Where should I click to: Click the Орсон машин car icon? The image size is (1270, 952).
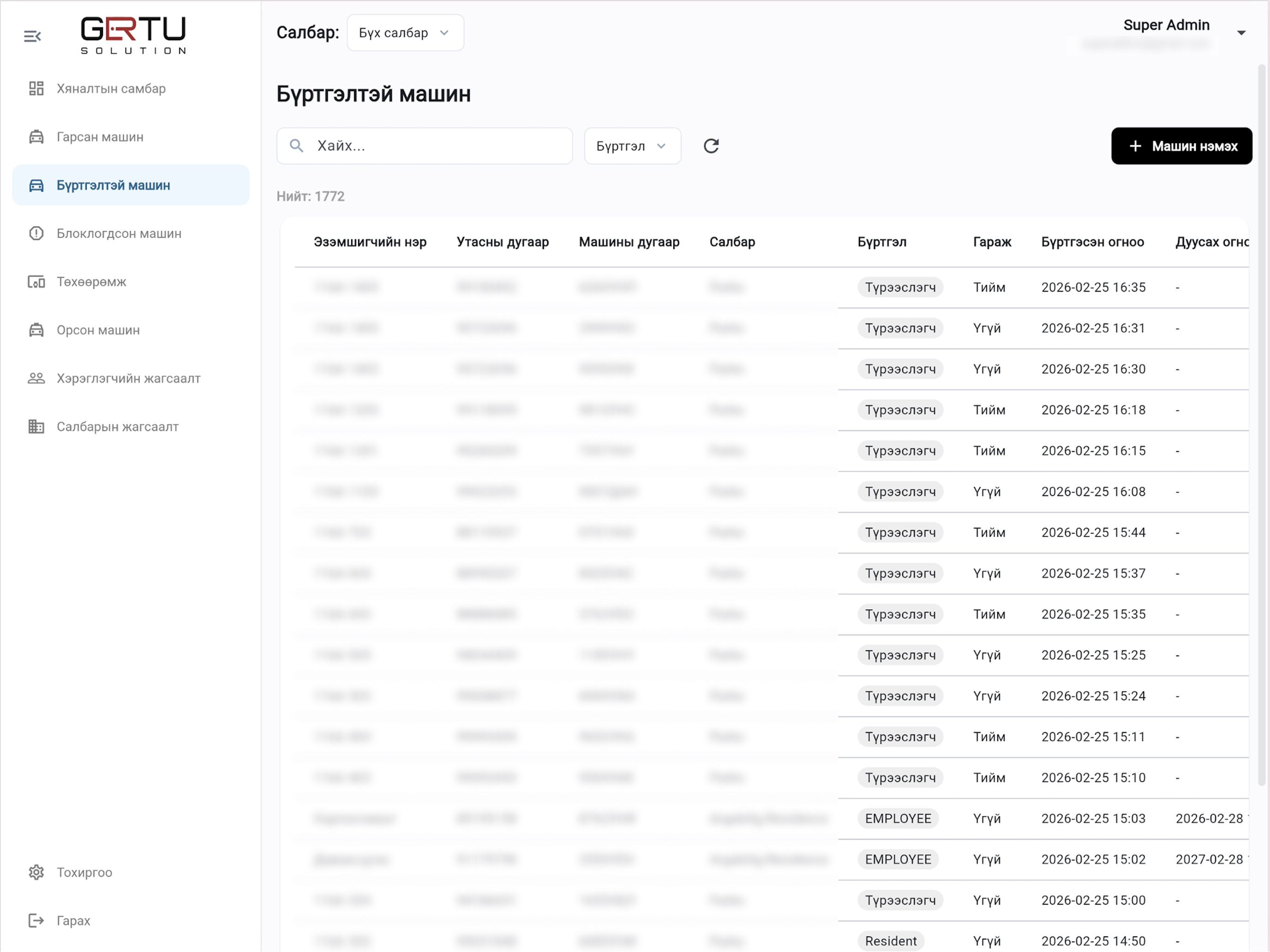tap(36, 329)
